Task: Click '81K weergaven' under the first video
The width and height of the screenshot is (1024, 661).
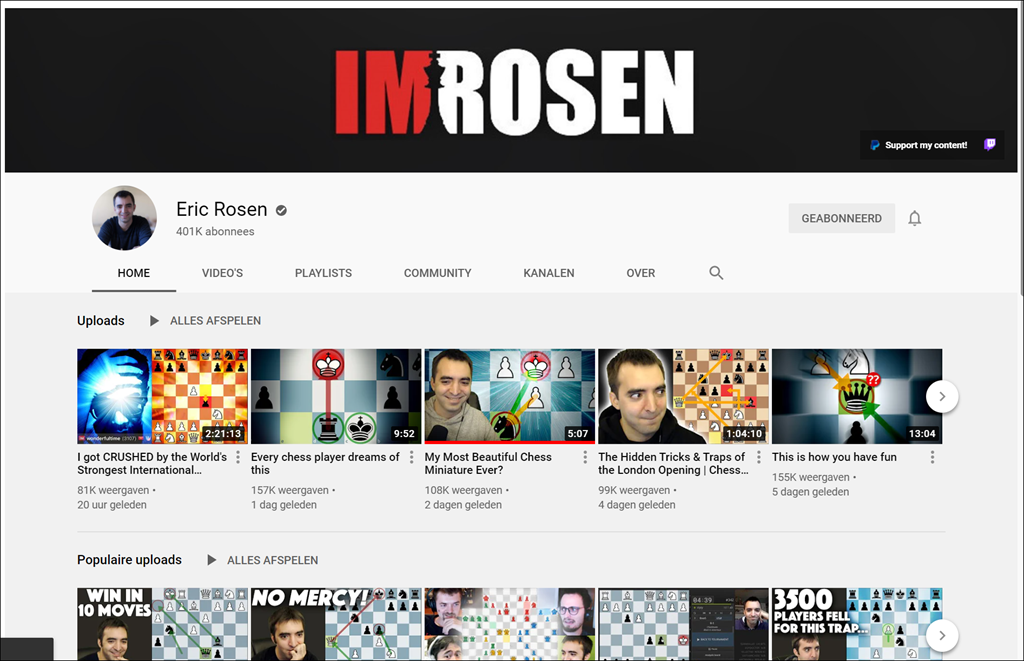Action: (x=114, y=490)
